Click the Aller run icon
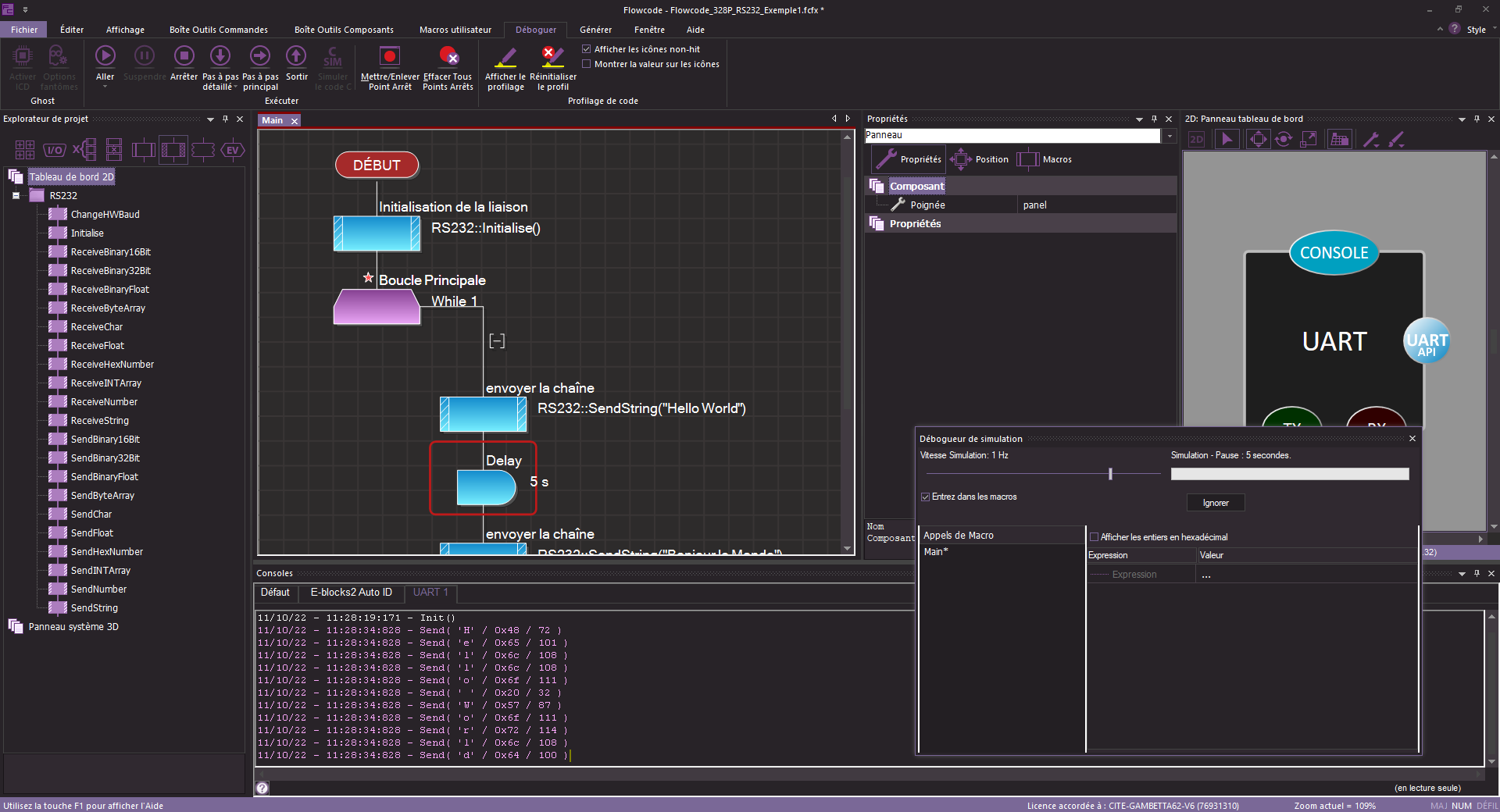 click(x=105, y=56)
